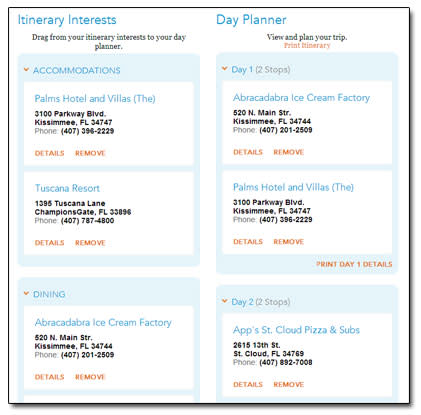421x415 pixels.
Task: Click DETAILS for Abracadabra in Day 1
Action: [x=248, y=152]
